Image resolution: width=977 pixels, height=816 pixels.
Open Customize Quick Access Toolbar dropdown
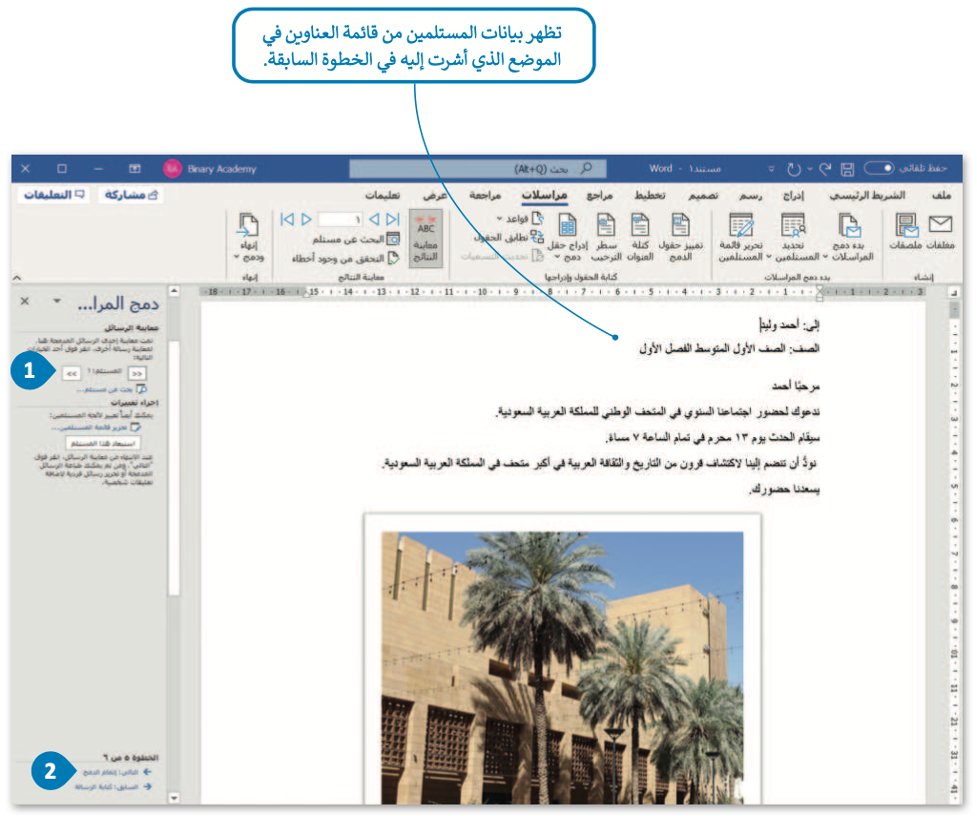(771, 169)
